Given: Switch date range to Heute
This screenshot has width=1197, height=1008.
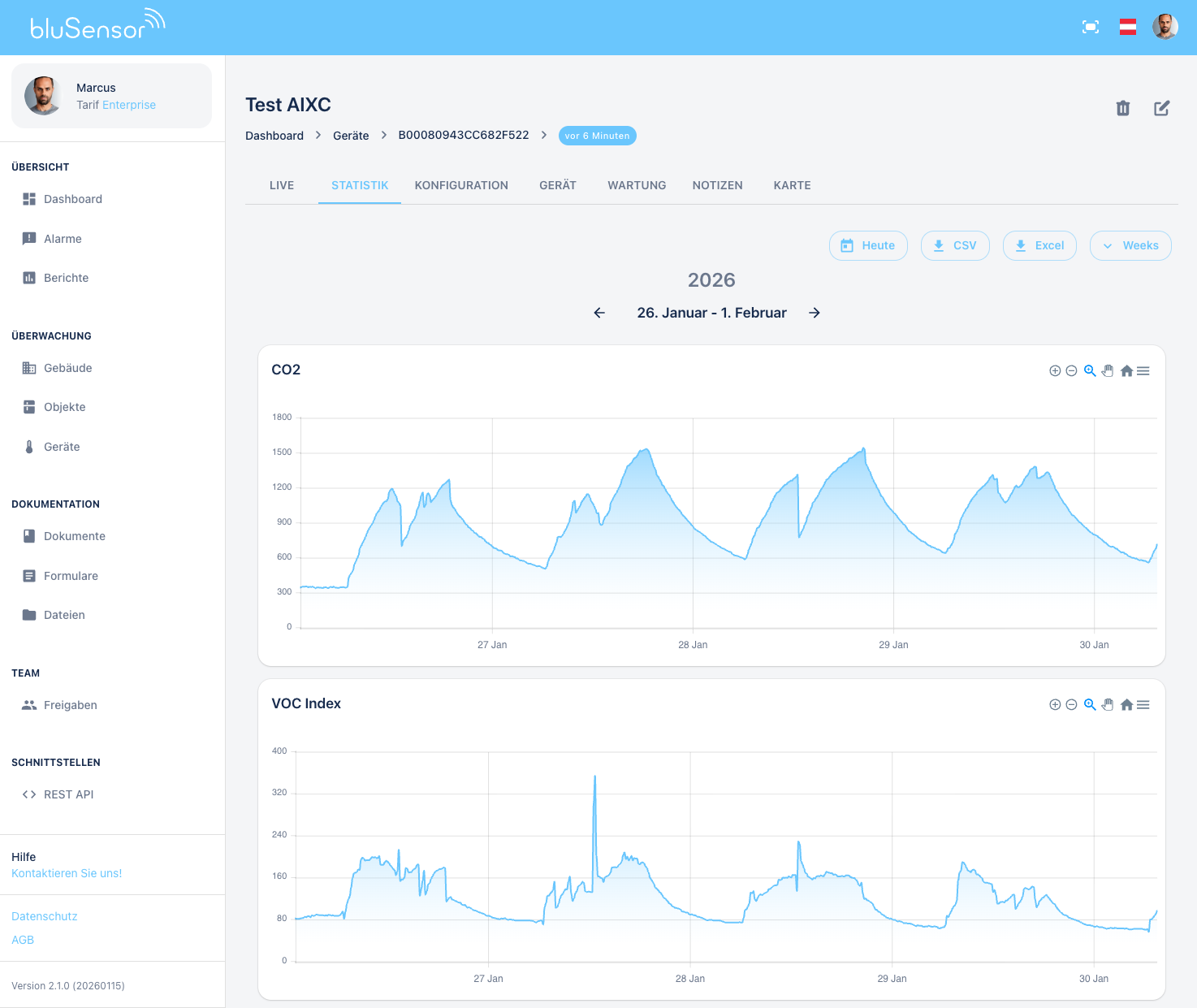Looking at the screenshot, I should coord(868,245).
